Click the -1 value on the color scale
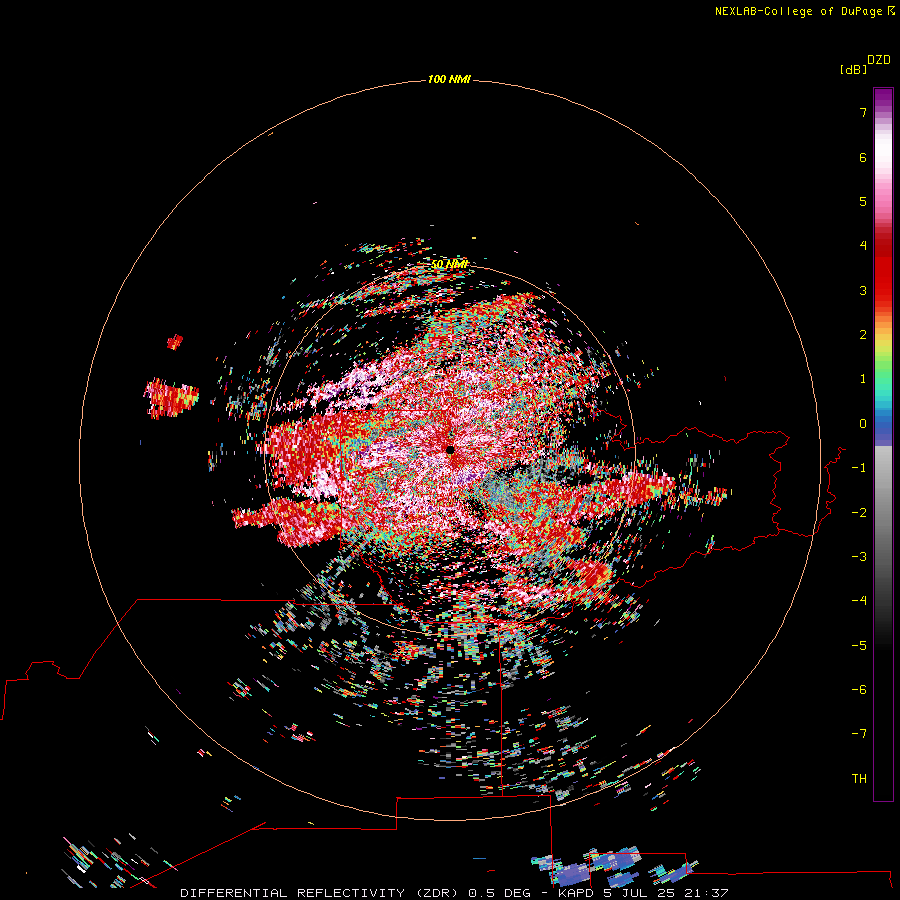This screenshot has height=900, width=900. (859, 468)
